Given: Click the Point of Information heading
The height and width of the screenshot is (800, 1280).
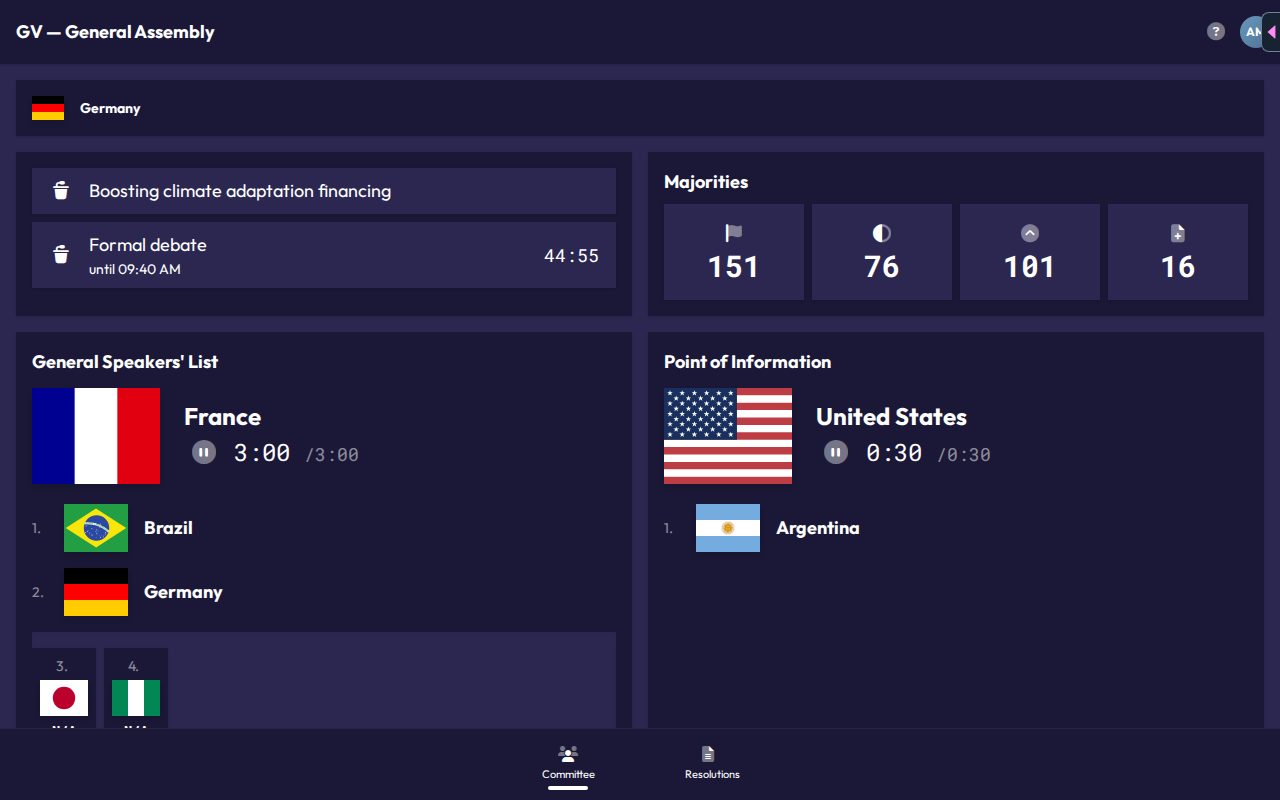Looking at the screenshot, I should 748,362.
